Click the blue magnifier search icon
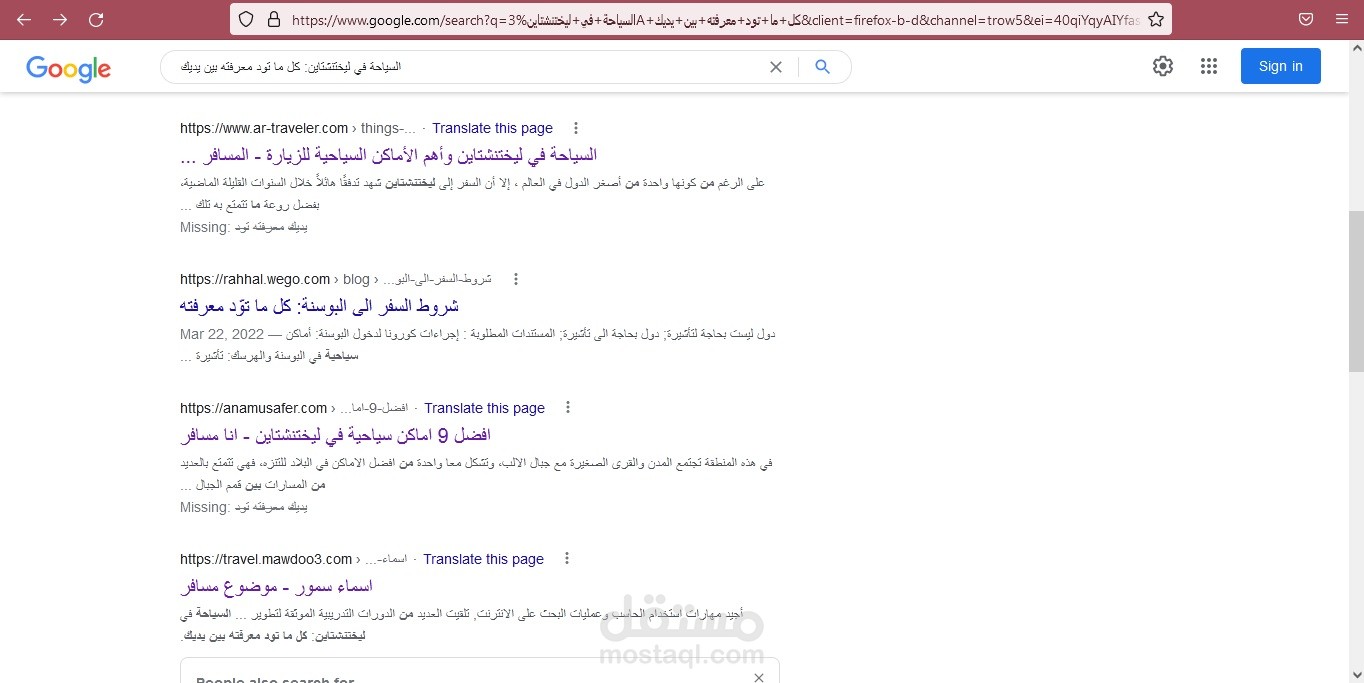 point(822,67)
